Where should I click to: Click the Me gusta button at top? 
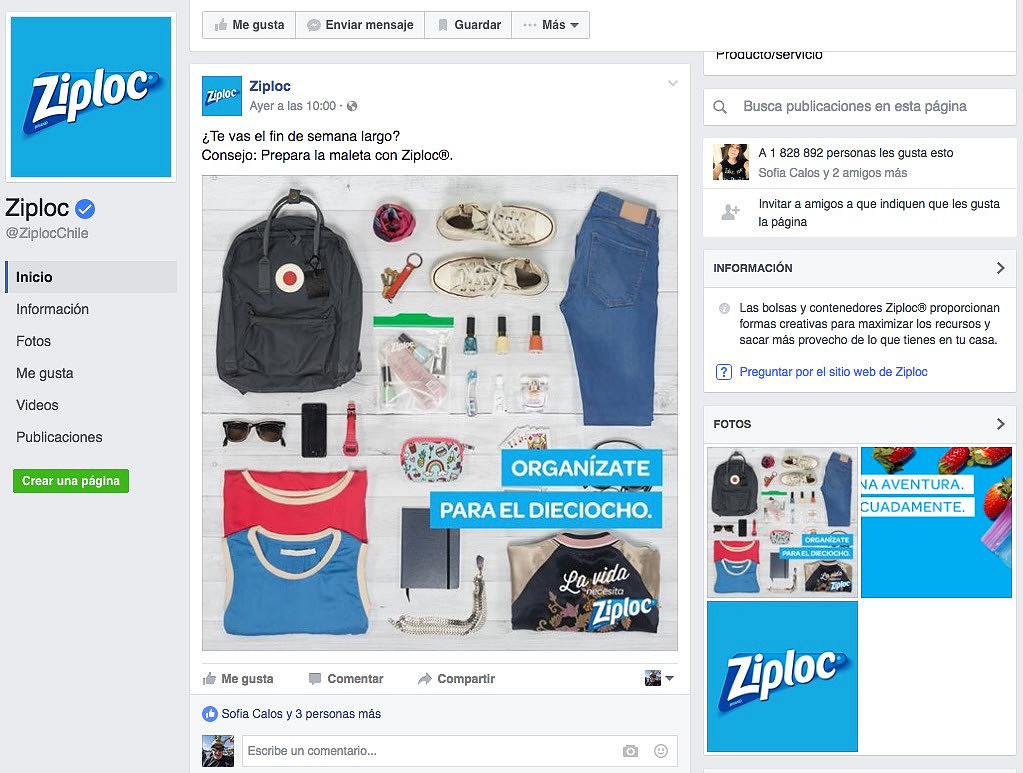[x=249, y=25]
